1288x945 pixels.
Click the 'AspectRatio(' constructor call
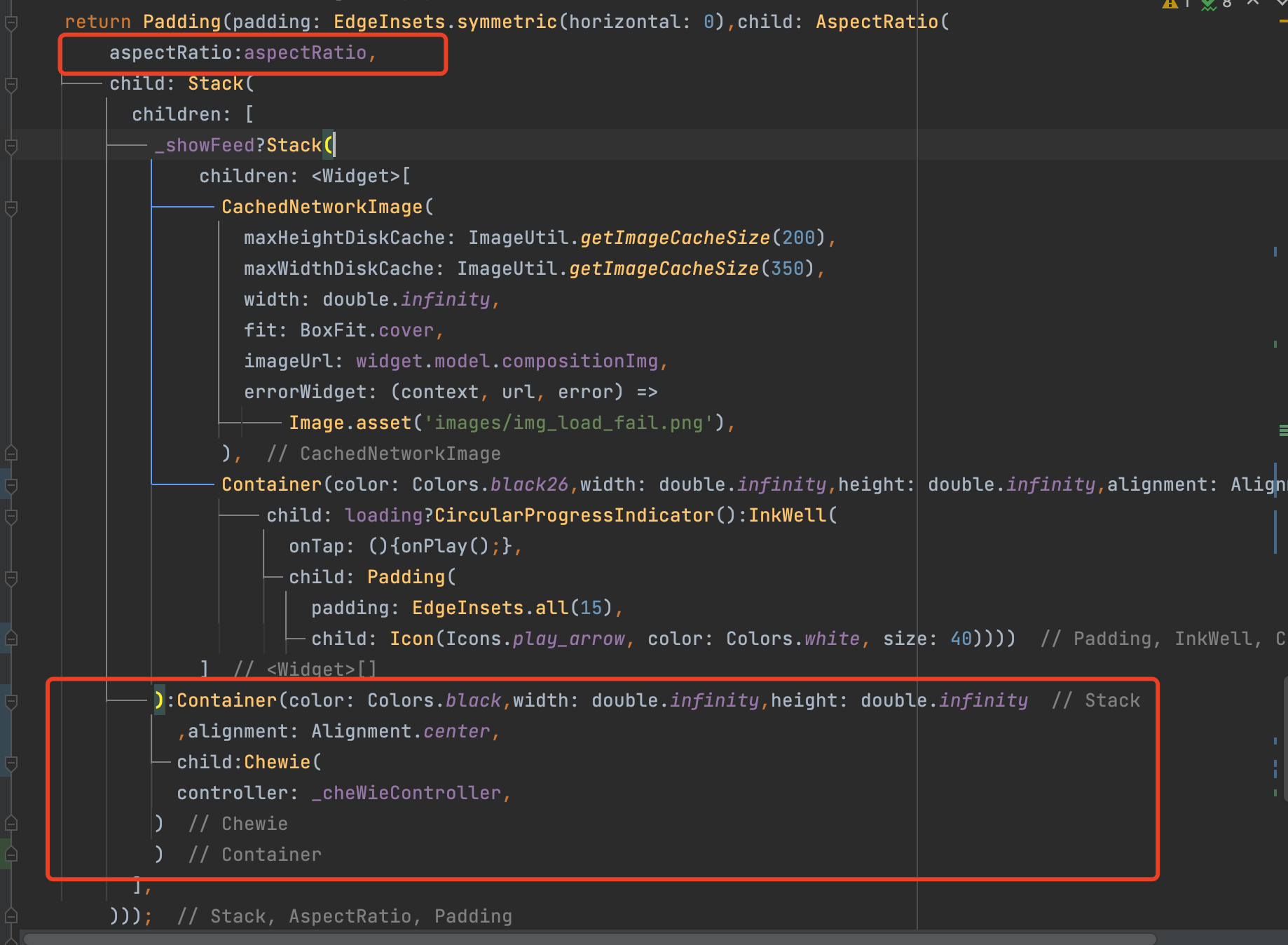coord(882,22)
